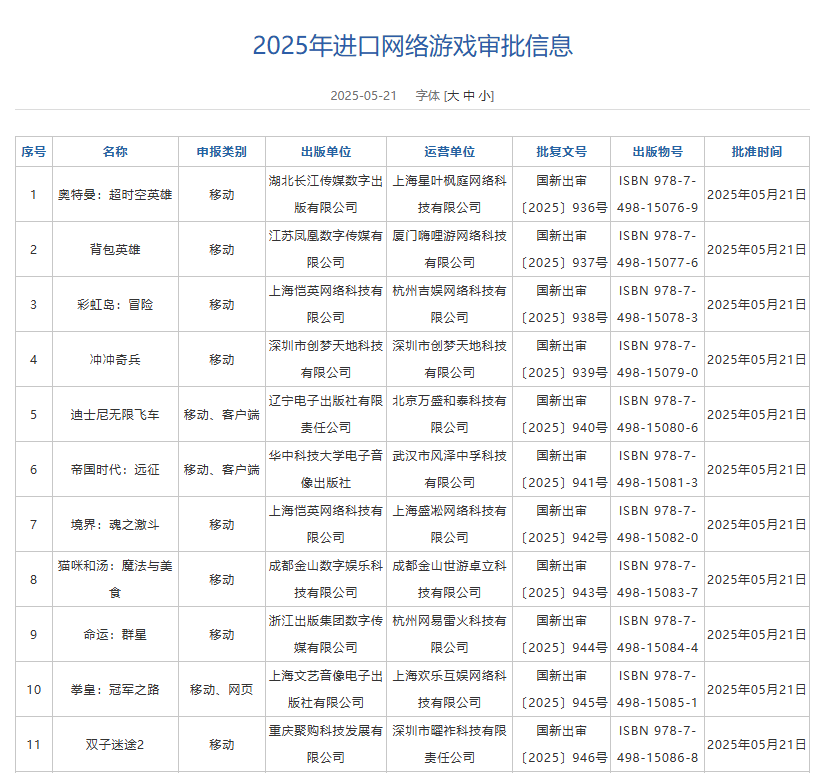
Task: Click the 批准时间 column header
Action: tap(756, 151)
